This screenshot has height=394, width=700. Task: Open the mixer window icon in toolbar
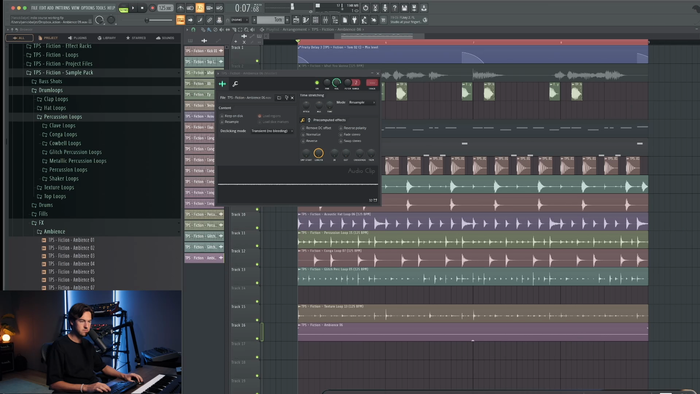[x=325, y=20]
